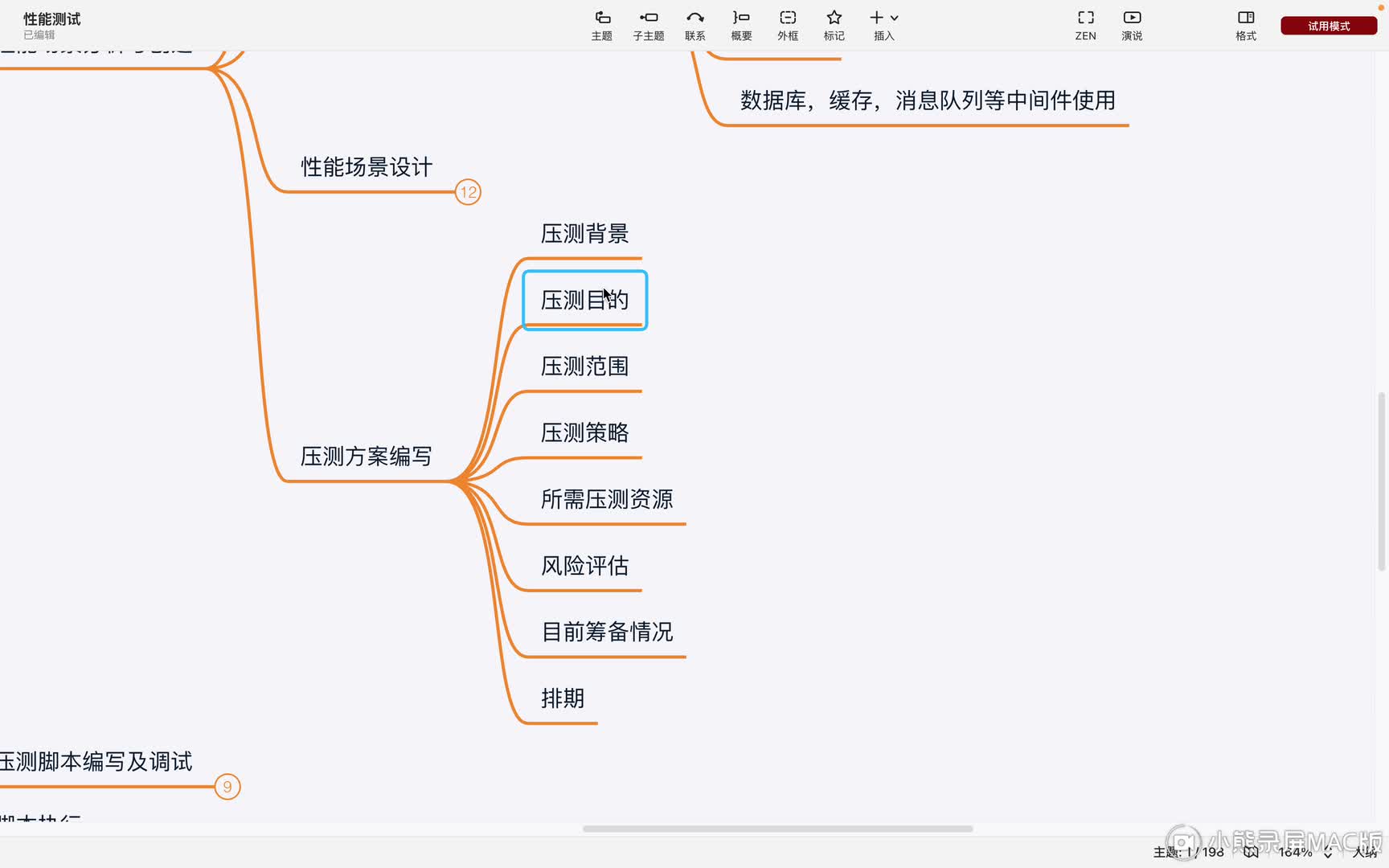Select the 数据库，缓存，消息队列等中间件使用 topic
The height and width of the screenshot is (868, 1389).
tap(928, 100)
